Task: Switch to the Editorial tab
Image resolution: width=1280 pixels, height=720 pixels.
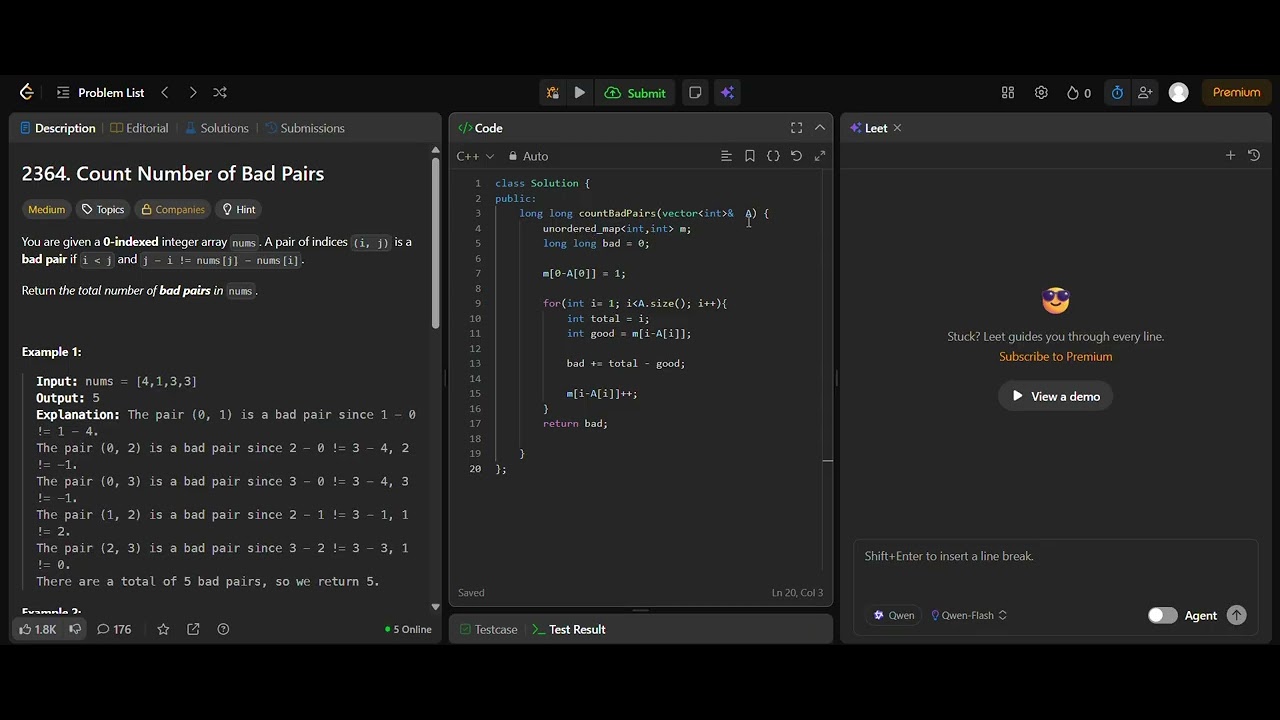Action: point(139,128)
